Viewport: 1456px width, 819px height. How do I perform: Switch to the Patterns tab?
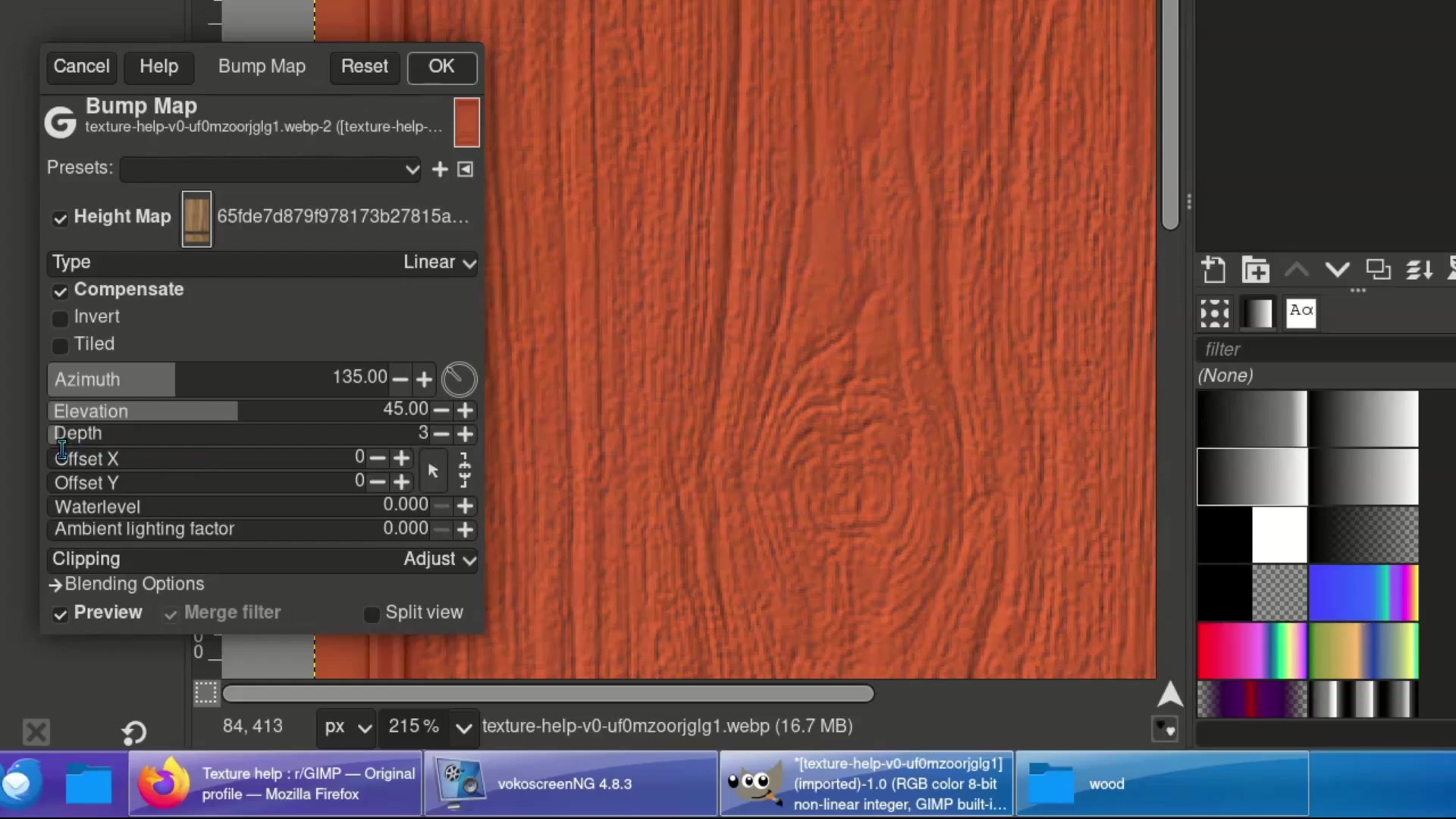tap(1214, 312)
